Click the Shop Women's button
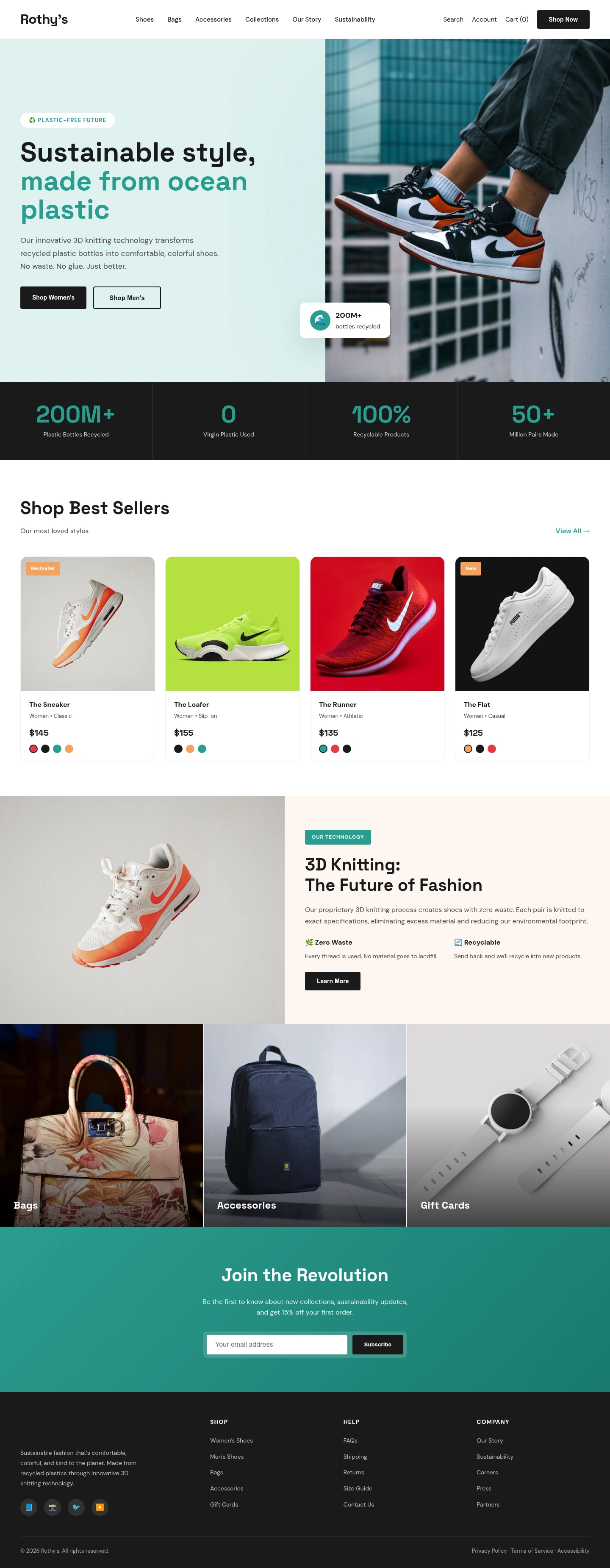 pos(53,297)
